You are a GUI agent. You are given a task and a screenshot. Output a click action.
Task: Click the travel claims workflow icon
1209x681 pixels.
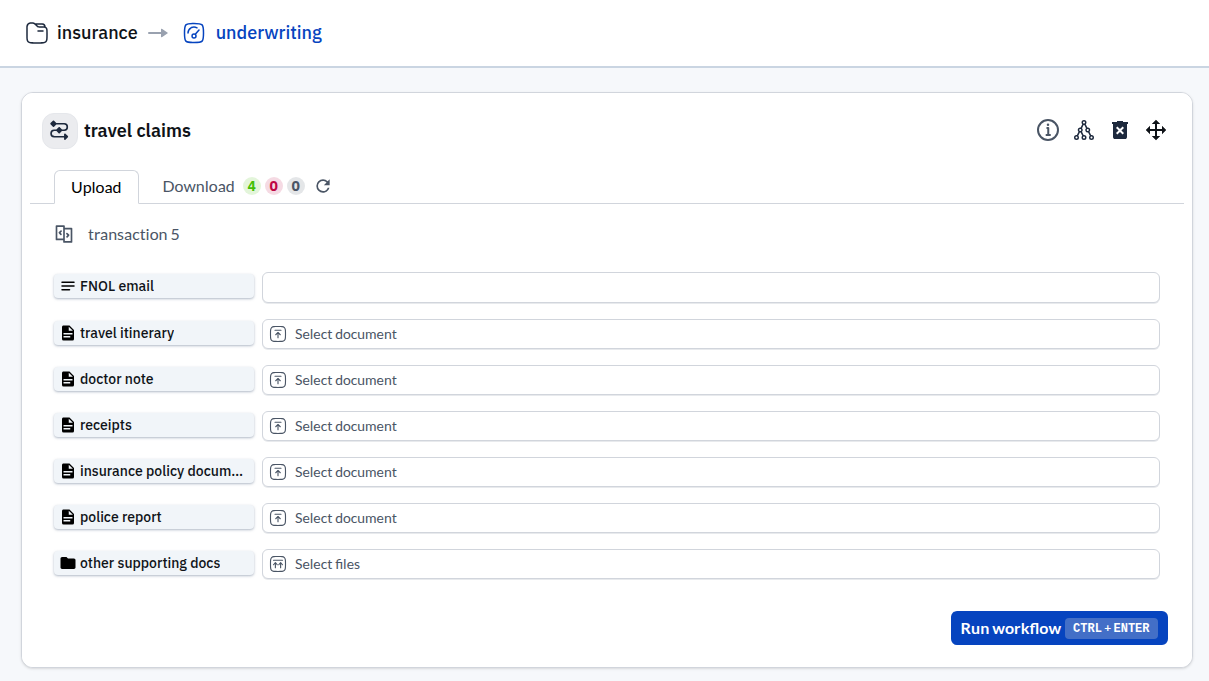[x=60, y=131]
